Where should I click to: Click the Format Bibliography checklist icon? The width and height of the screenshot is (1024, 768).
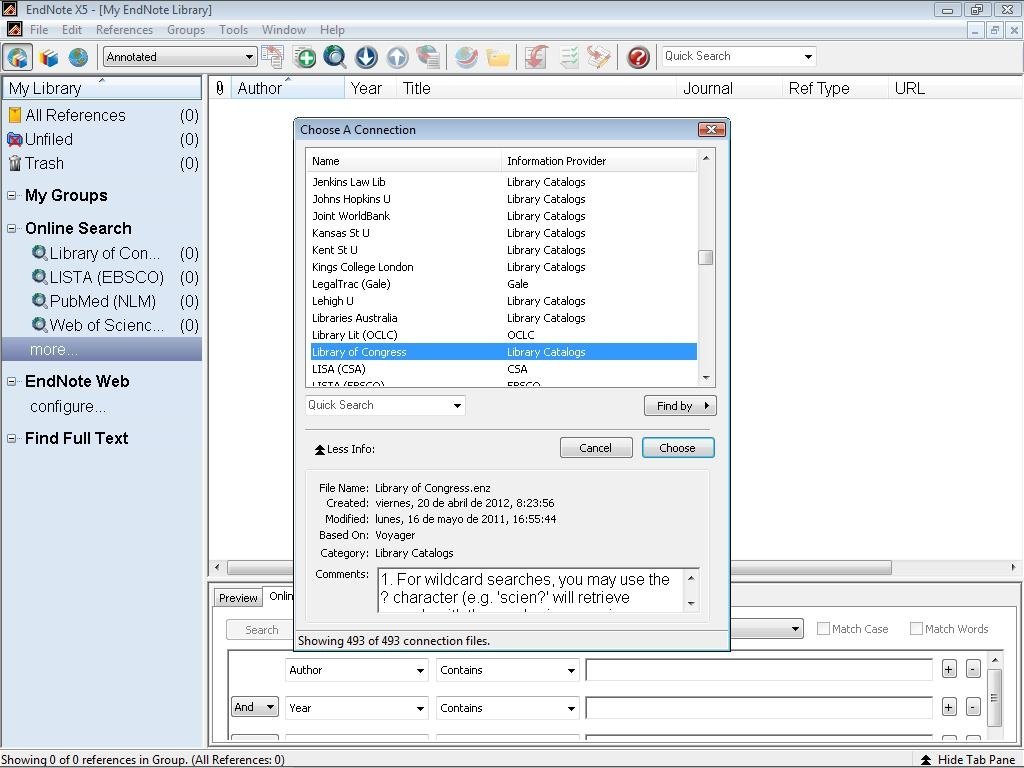point(568,57)
